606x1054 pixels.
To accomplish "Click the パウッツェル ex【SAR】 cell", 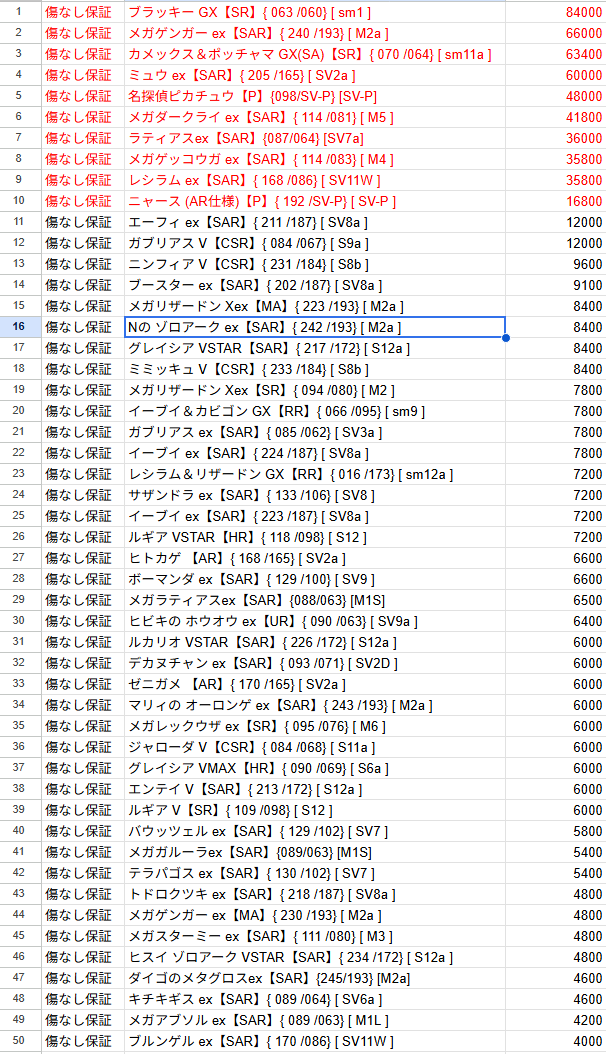I will pos(314,831).
